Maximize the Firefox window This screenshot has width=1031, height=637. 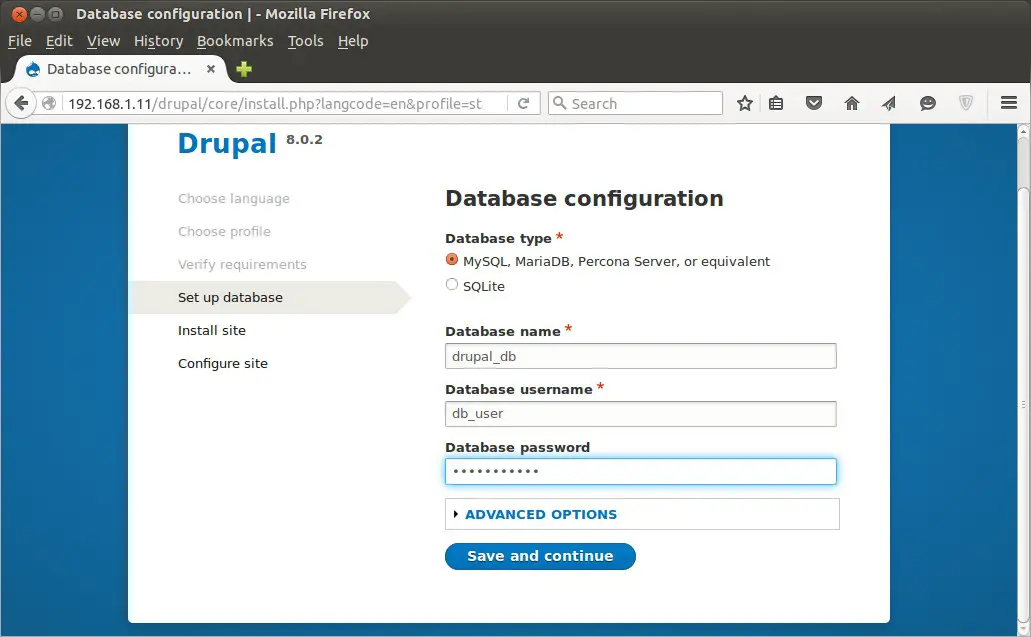click(56, 14)
